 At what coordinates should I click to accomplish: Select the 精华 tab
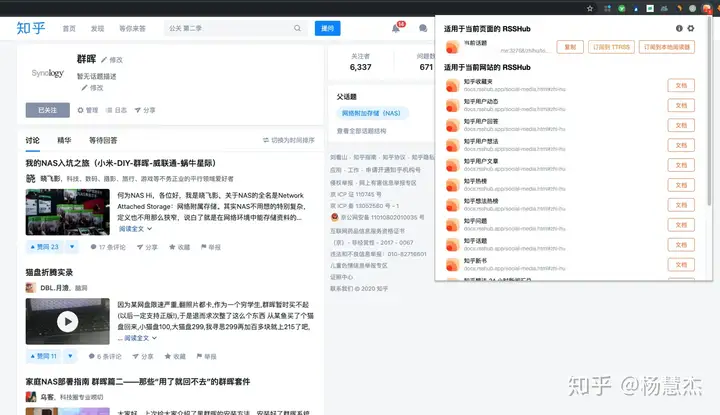pos(64,140)
